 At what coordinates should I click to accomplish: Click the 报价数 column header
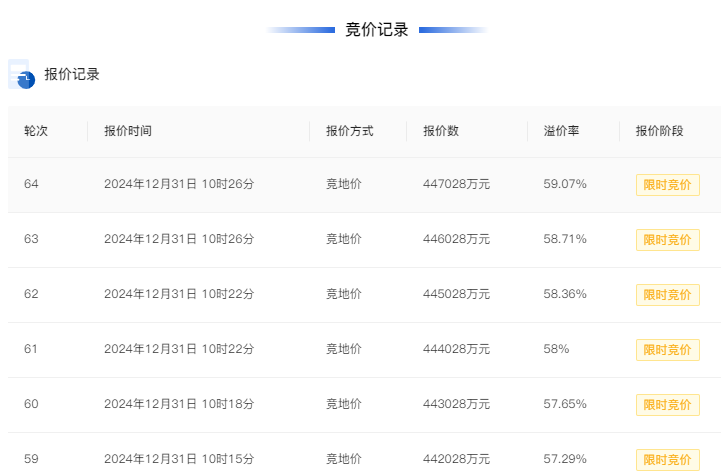pos(441,131)
